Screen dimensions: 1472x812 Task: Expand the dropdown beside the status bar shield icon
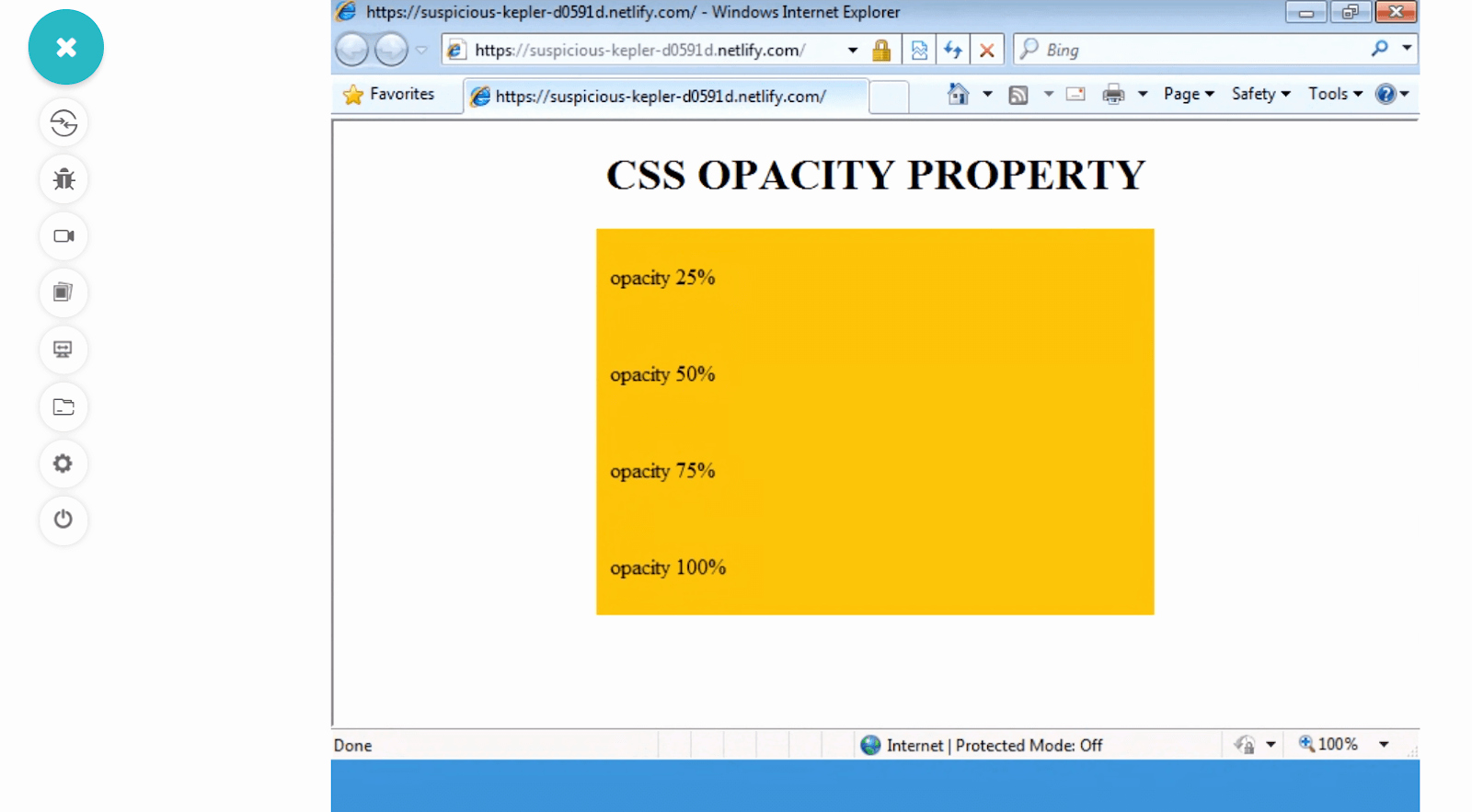1271,745
